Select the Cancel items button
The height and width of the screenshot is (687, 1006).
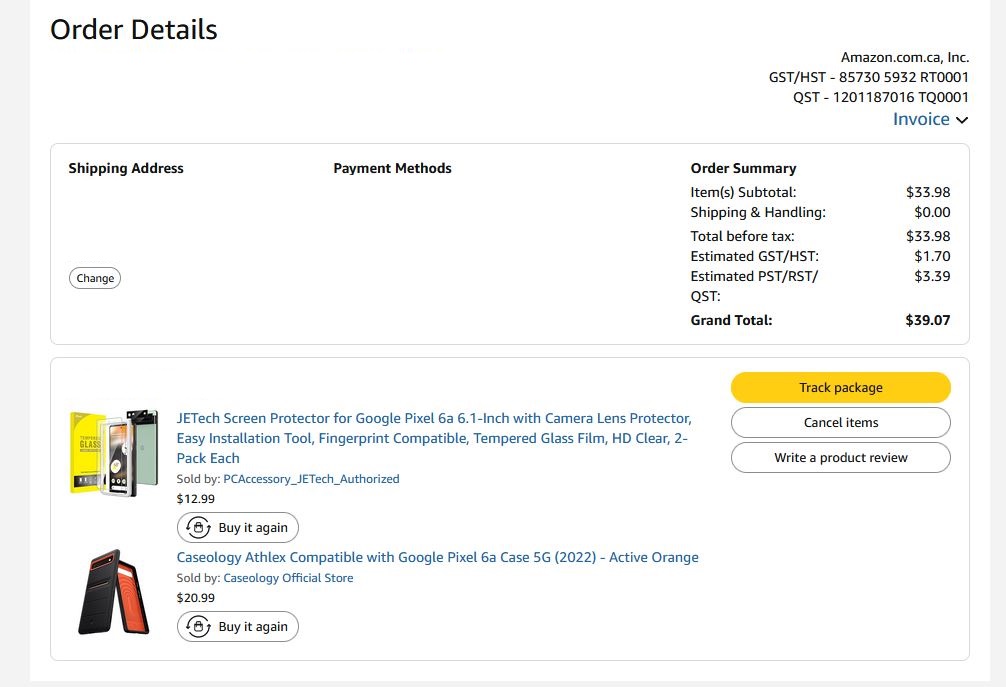[840, 423]
